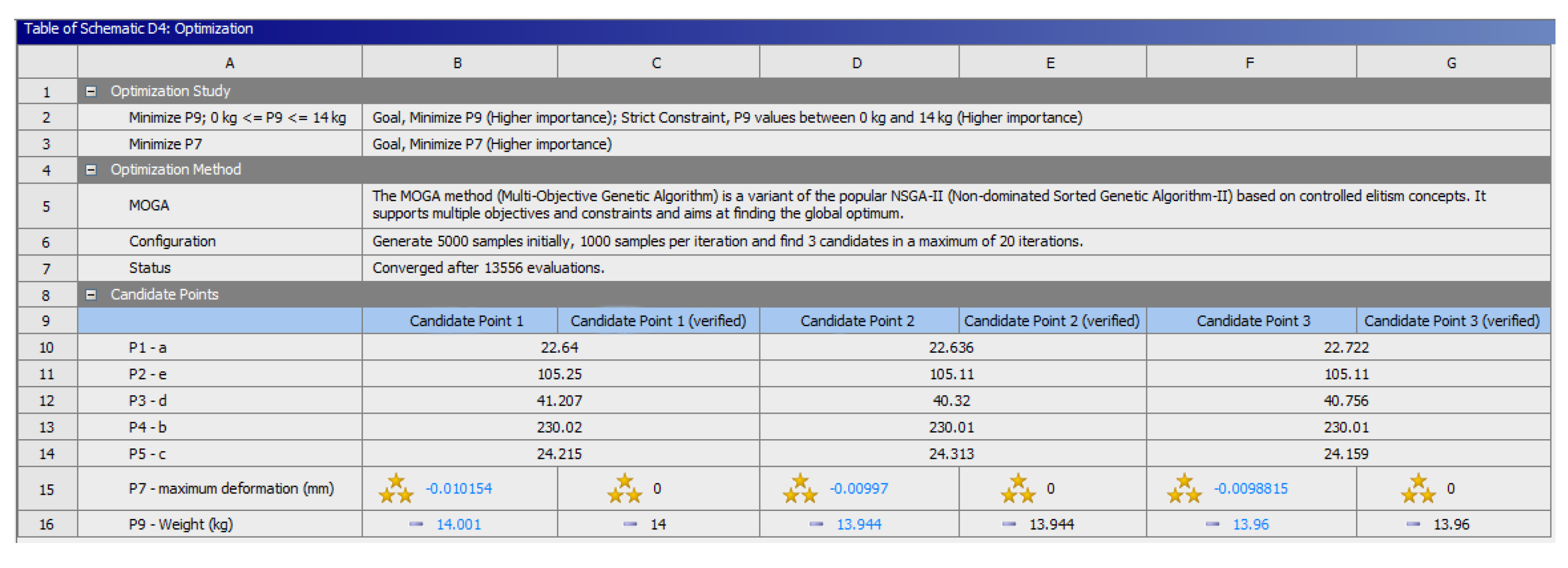Open the 13.96 weight value link

click(x=1250, y=524)
